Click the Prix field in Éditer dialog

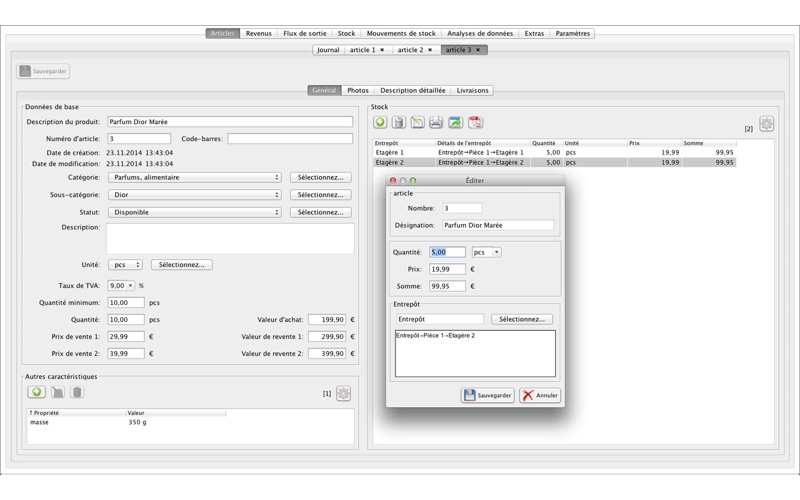[x=447, y=269]
